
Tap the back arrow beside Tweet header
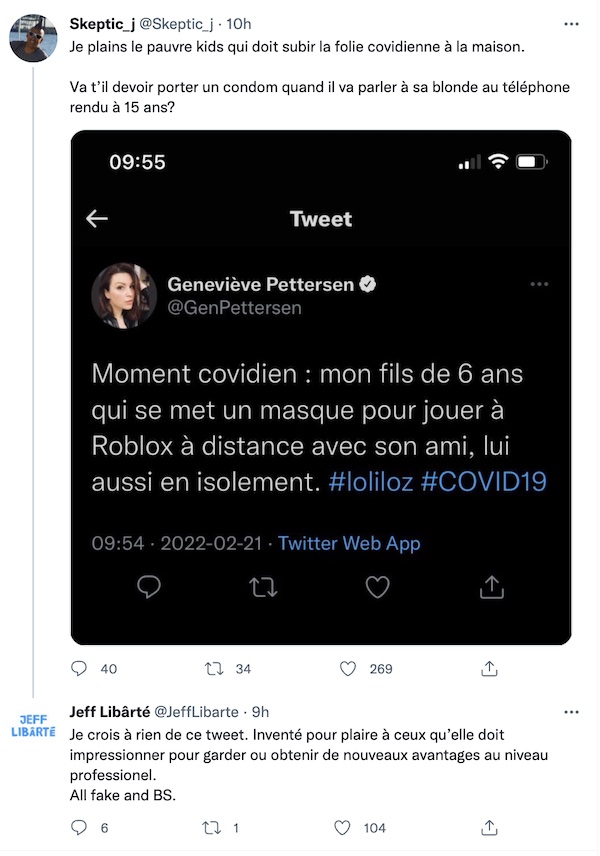97,218
